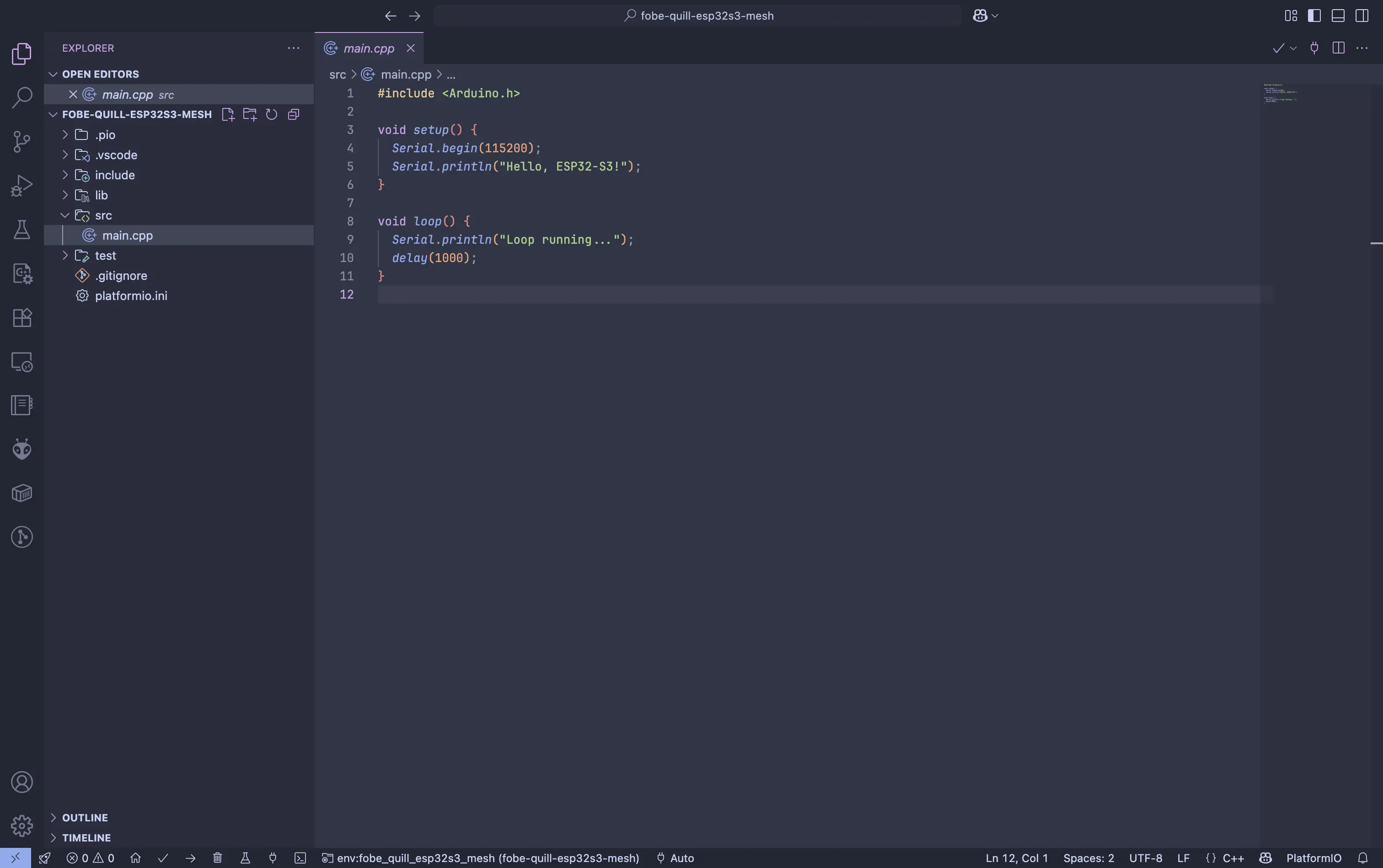Open the environment dropdown next to the build checkmark
This screenshot has width=1383, height=868.
pos(1293,48)
